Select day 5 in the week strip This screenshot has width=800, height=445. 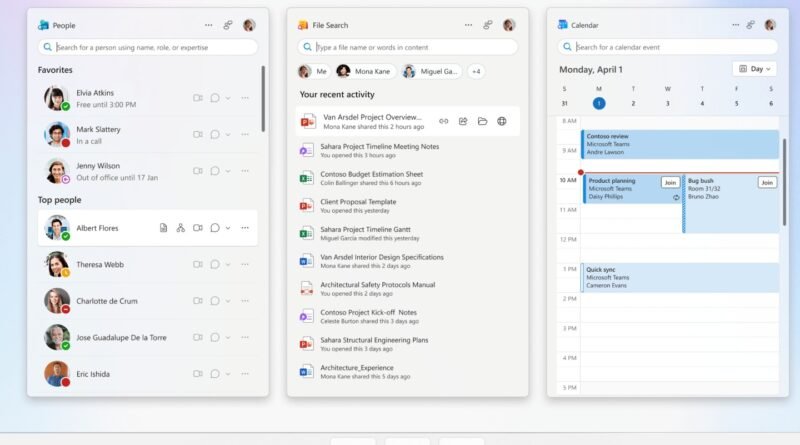736,104
